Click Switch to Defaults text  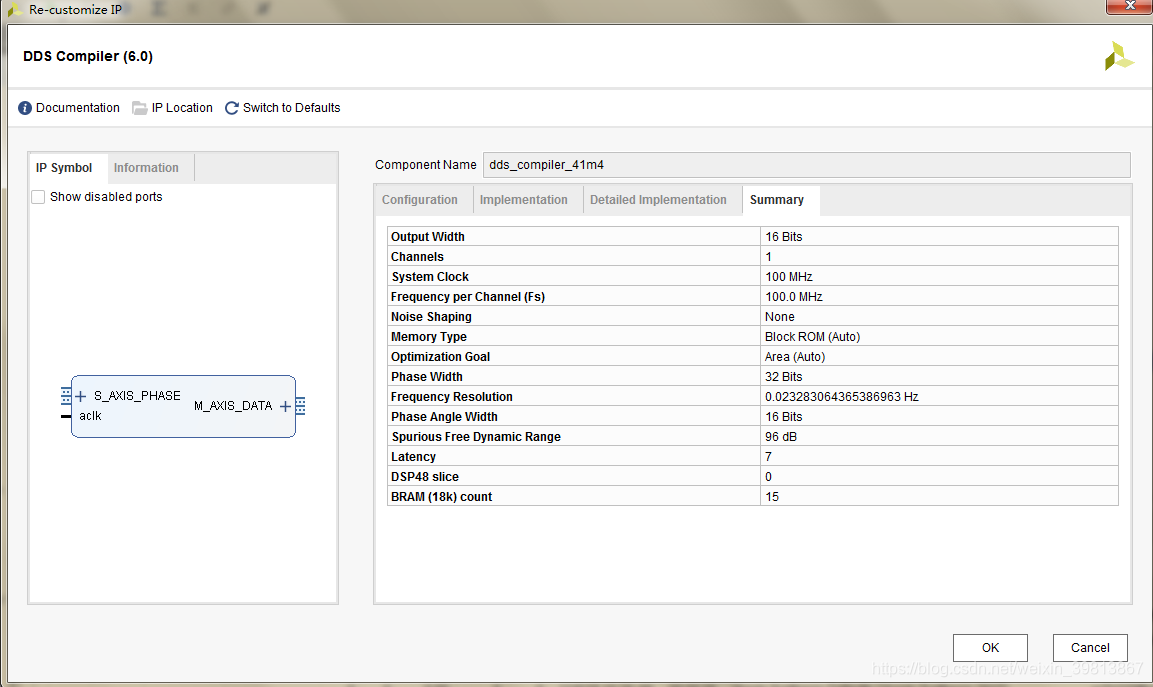[x=292, y=108]
